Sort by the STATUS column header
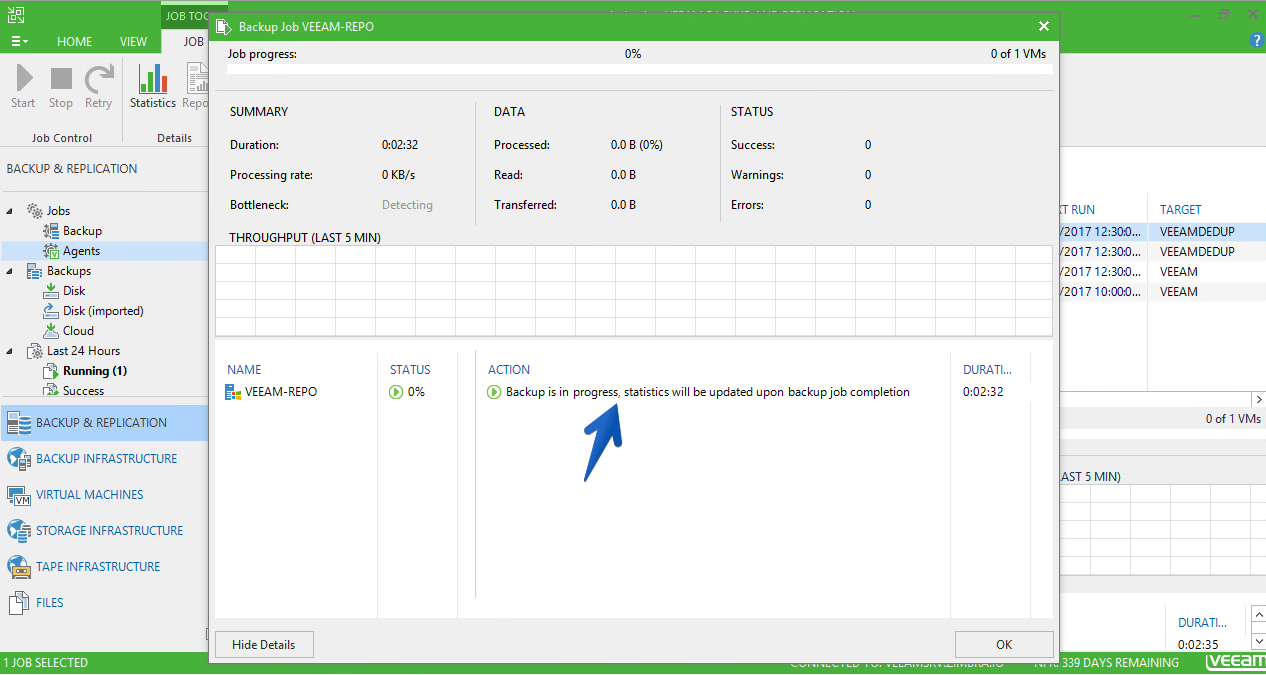Image resolution: width=1266 pixels, height=675 pixels. click(x=410, y=370)
